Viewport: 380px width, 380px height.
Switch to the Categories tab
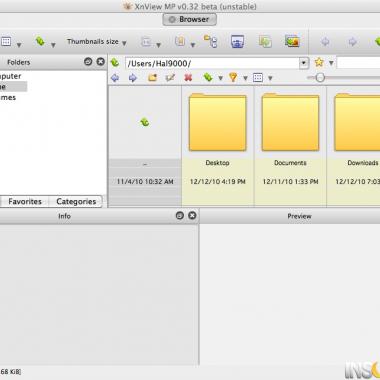coord(76,201)
